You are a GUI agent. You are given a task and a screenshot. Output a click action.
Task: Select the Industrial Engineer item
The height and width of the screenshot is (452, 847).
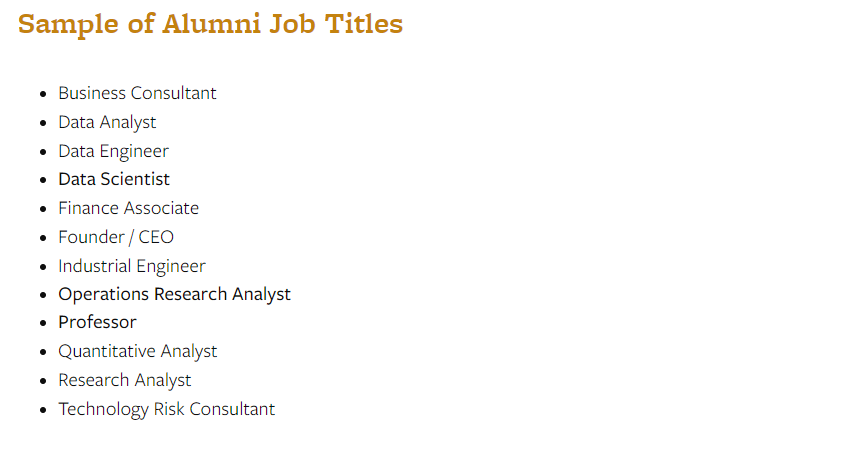(x=132, y=266)
